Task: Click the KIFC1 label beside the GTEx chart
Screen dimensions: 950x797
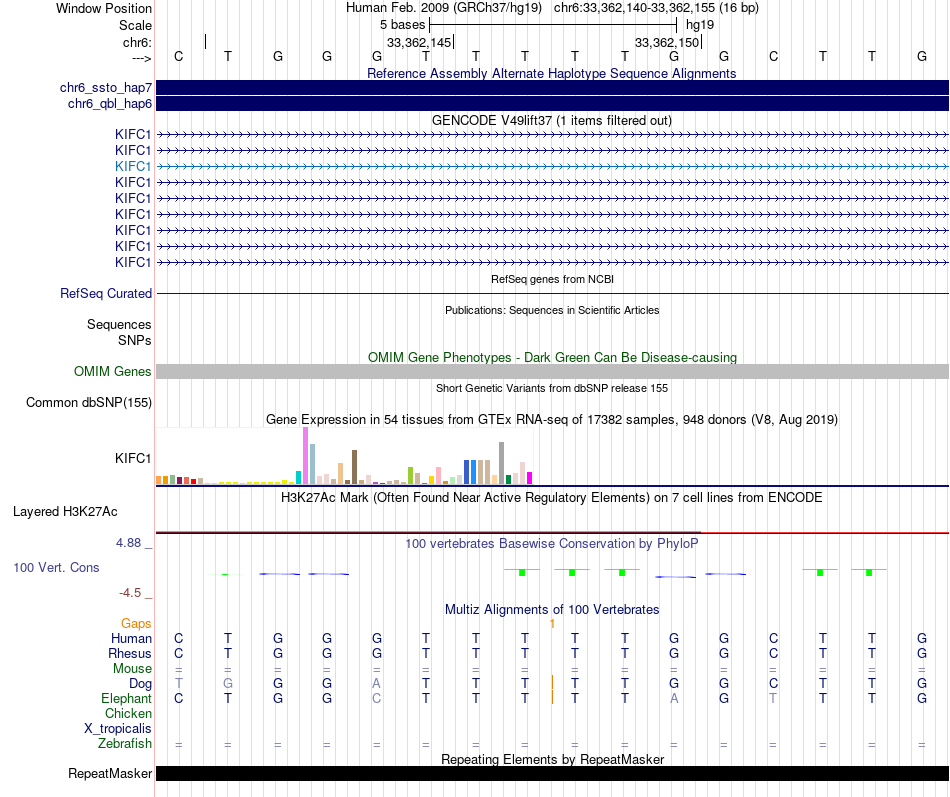Action: pyautogui.click(x=133, y=458)
